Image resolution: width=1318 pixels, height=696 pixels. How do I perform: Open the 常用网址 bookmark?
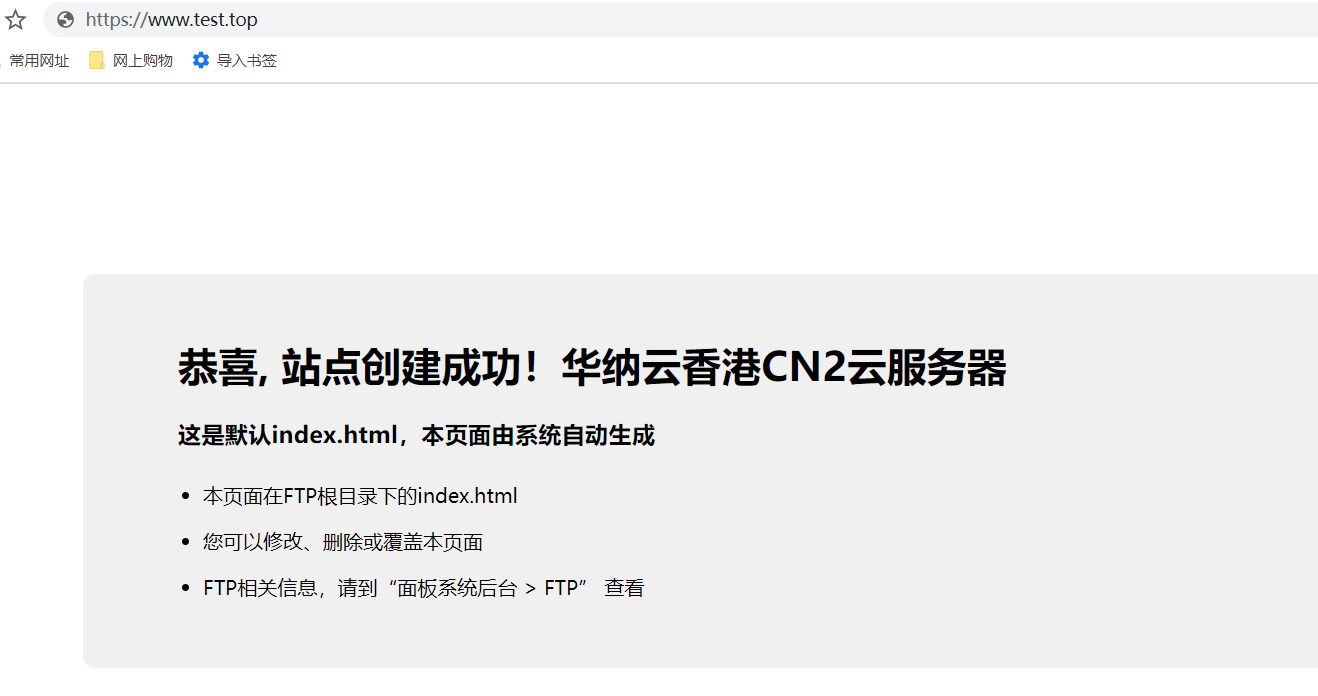coord(40,61)
